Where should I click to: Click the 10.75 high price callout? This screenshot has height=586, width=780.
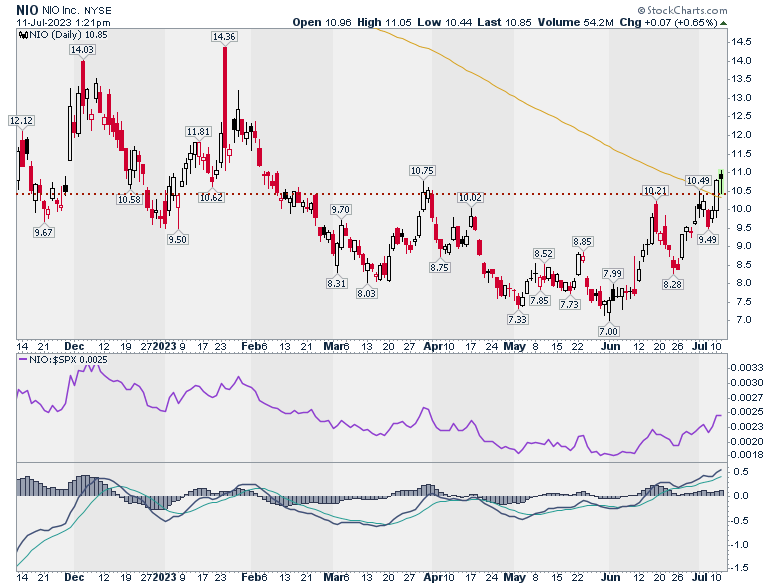click(422, 171)
